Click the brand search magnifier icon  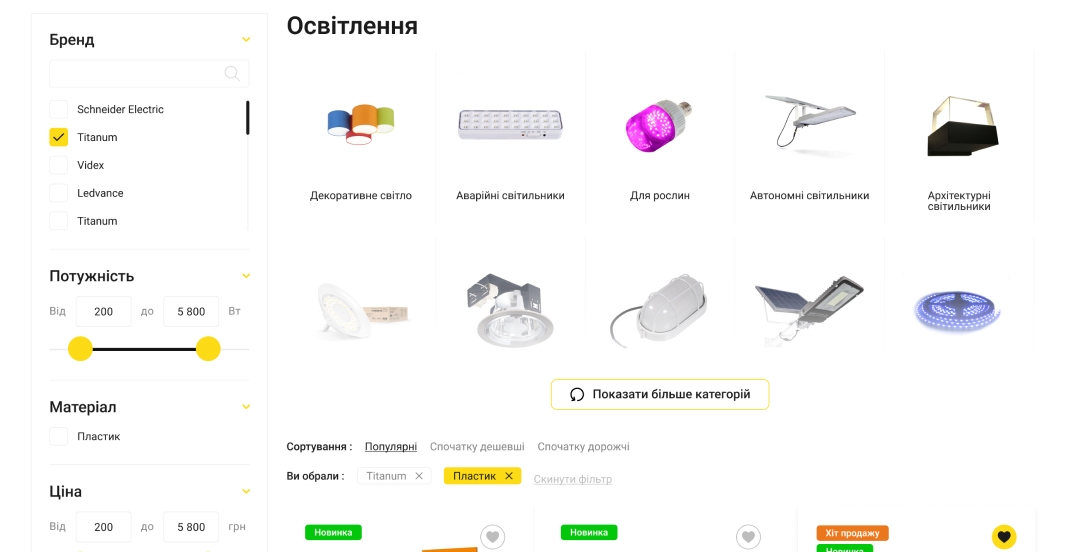232,73
